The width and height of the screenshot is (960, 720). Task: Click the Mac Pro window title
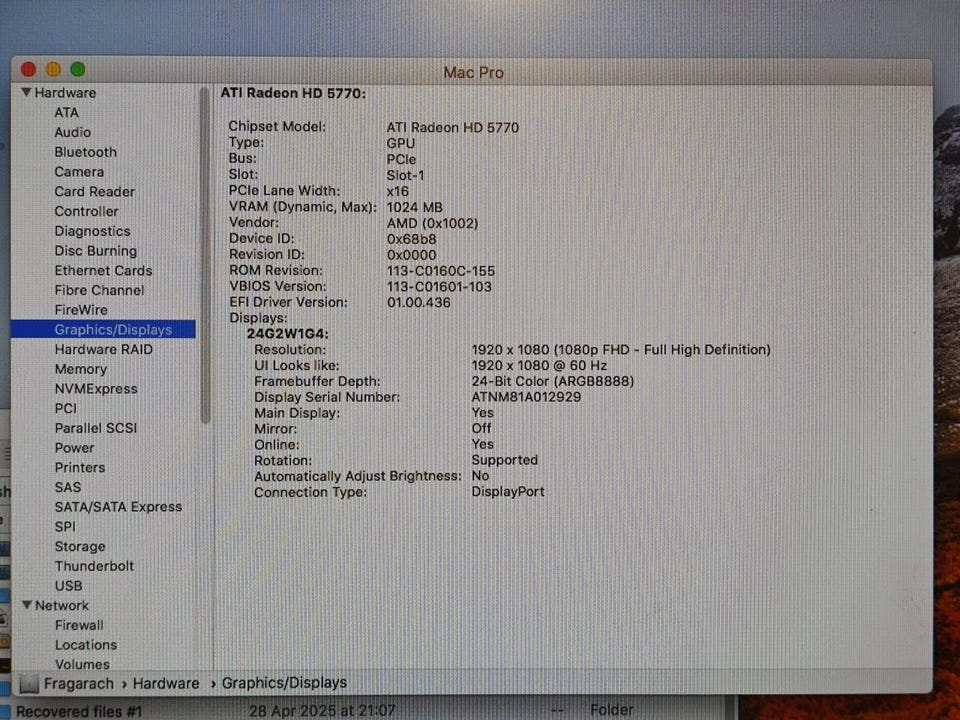click(473, 72)
